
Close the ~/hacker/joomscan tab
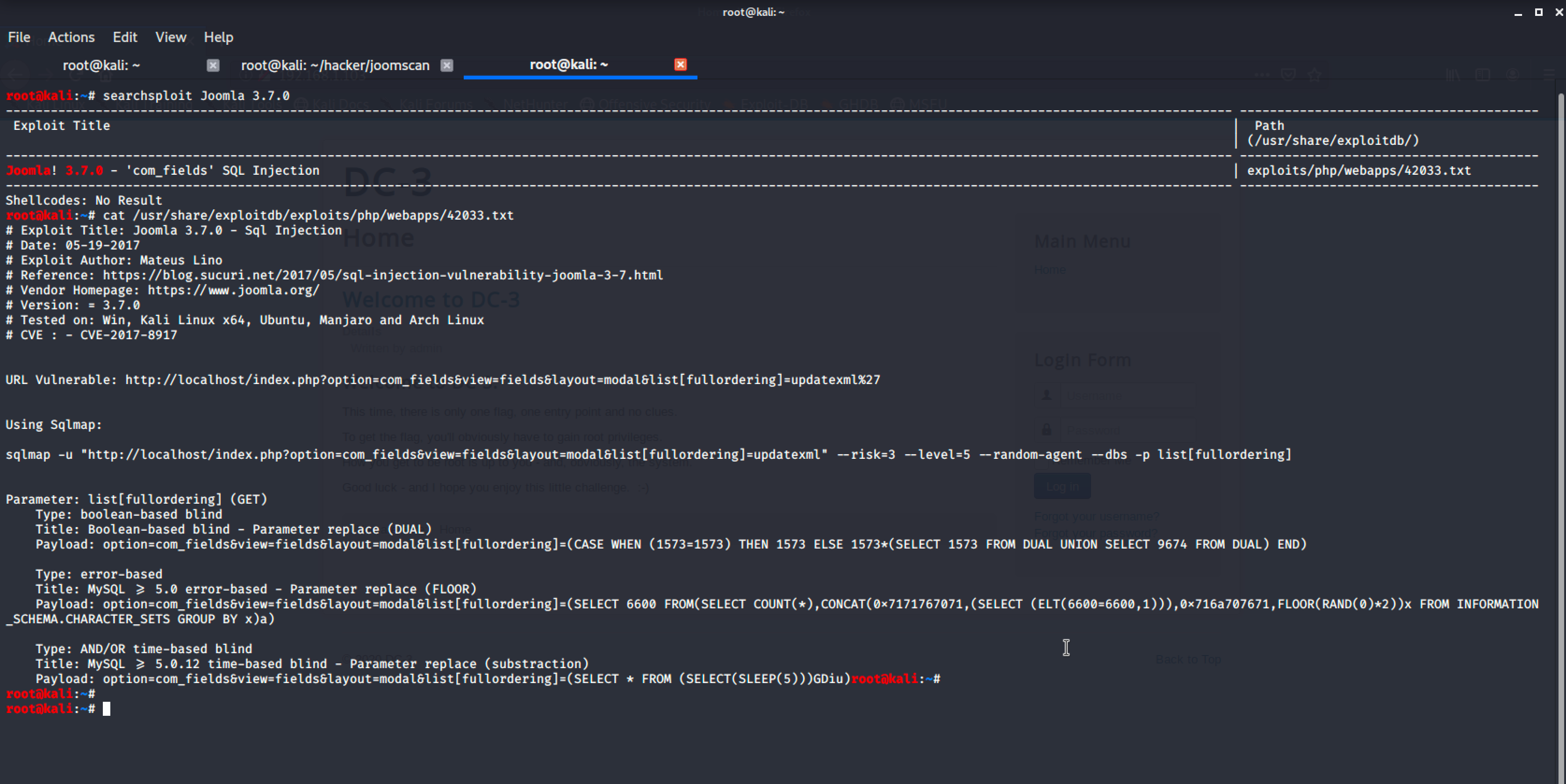click(x=447, y=65)
